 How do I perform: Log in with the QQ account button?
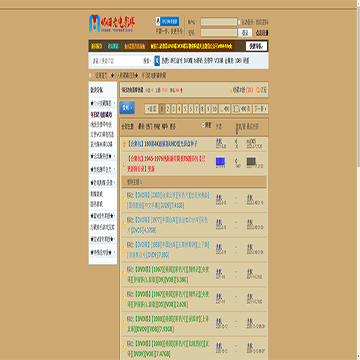click(167, 22)
